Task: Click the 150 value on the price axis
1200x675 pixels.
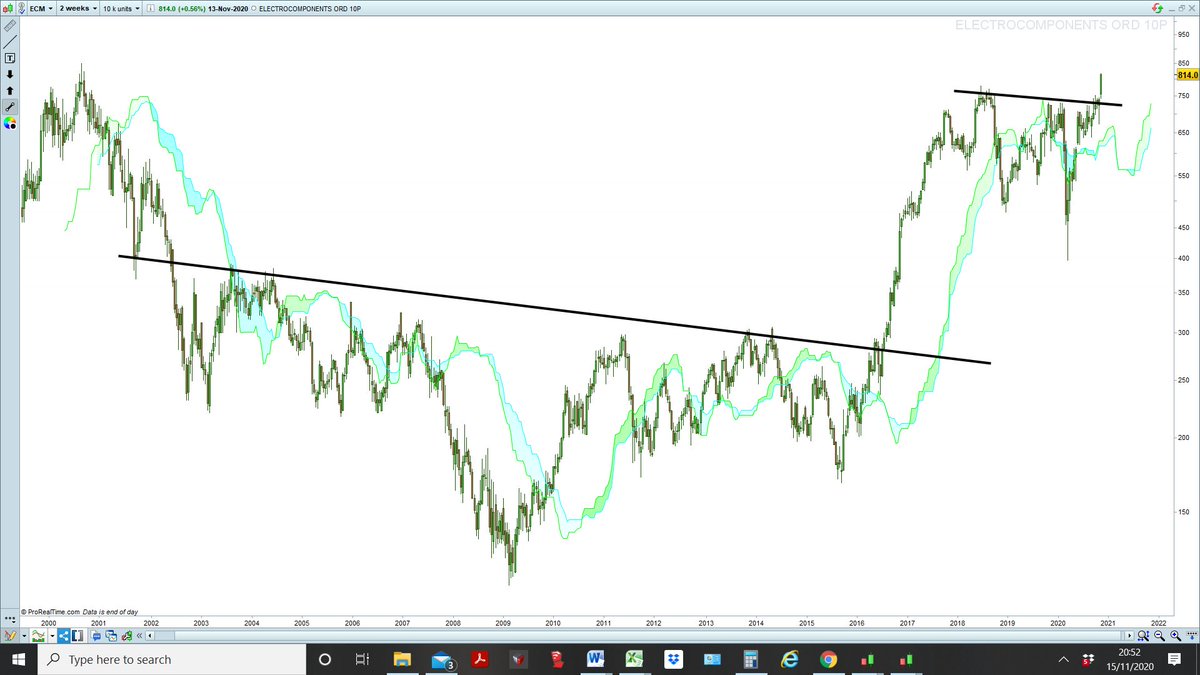Action: [1184, 512]
